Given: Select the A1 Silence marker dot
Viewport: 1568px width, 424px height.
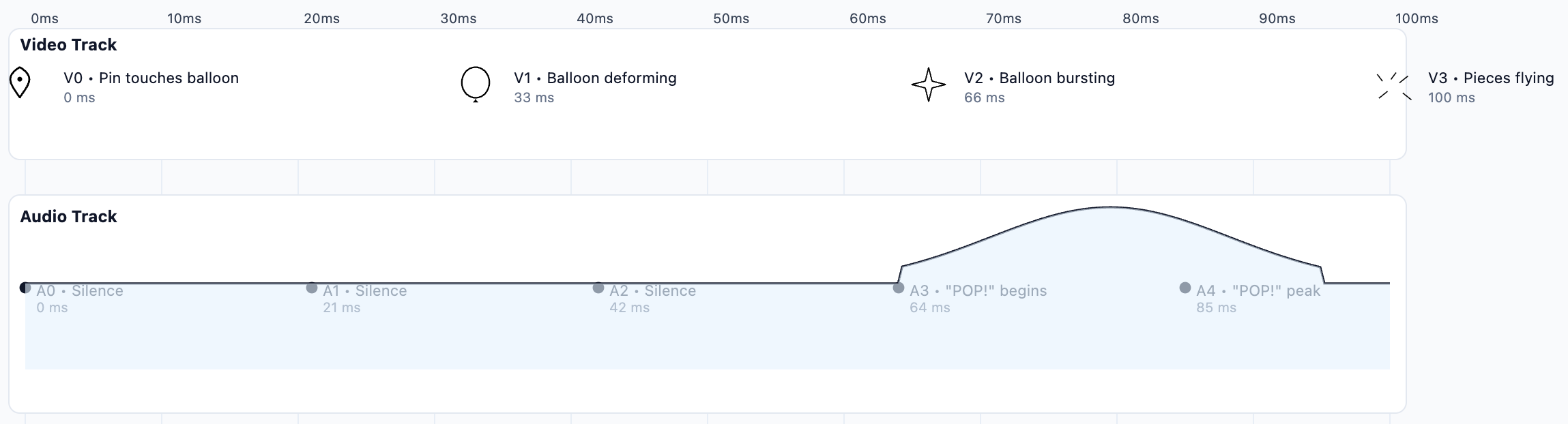Looking at the screenshot, I should pos(312,288).
